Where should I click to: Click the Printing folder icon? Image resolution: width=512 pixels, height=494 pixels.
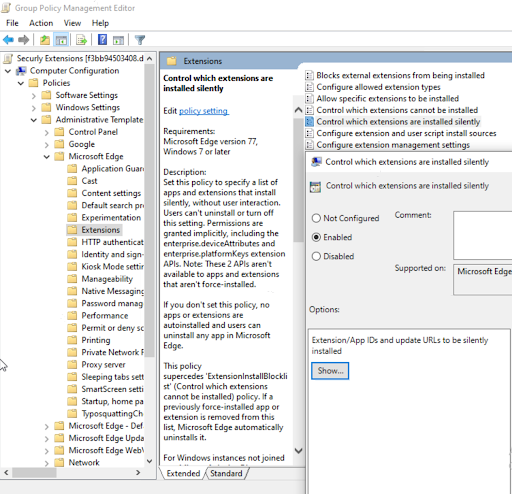[72, 340]
